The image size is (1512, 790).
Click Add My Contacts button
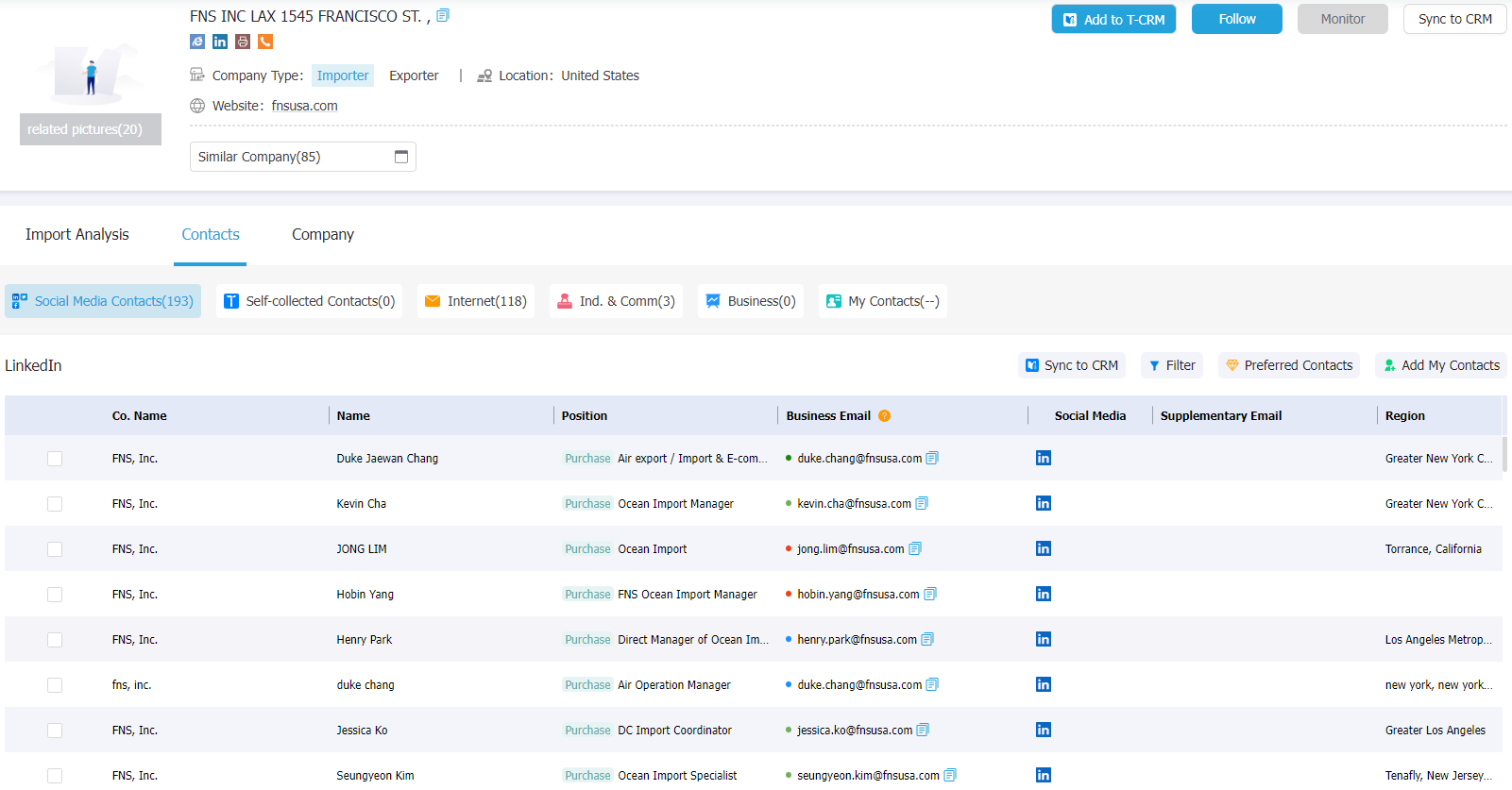point(1441,365)
